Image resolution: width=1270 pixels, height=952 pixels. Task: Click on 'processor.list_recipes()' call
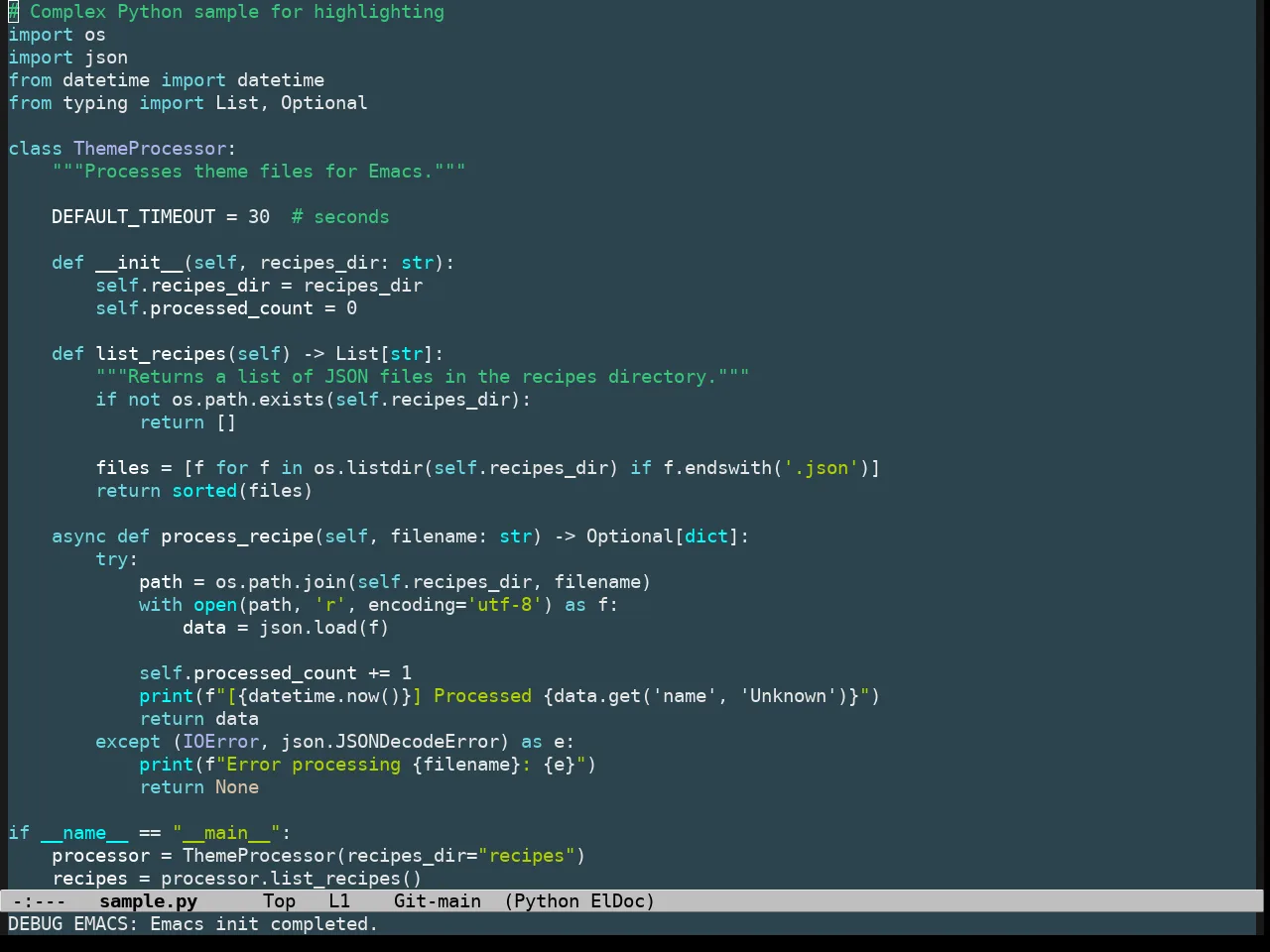pyautogui.click(x=292, y=879)
